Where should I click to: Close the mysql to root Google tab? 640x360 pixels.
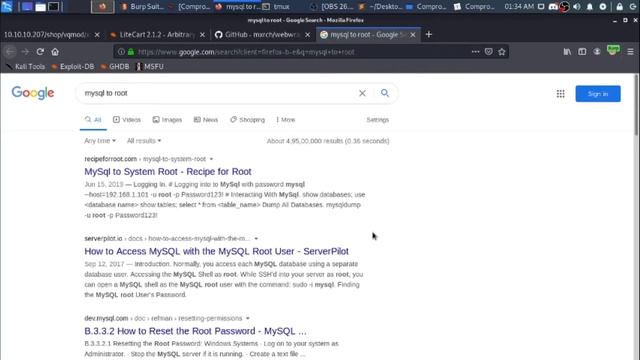(x=413, y=35)
